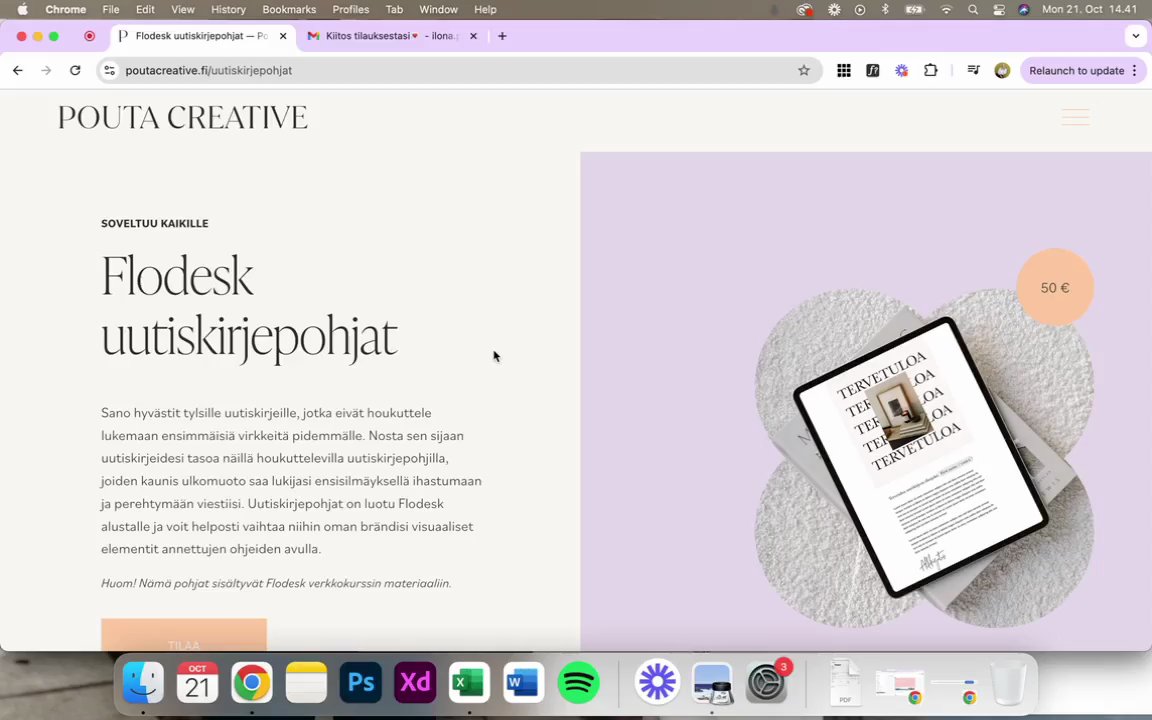Launch Word from the Dock
Viewport: 1152px width, 720px height.
(x=524, y=683)
